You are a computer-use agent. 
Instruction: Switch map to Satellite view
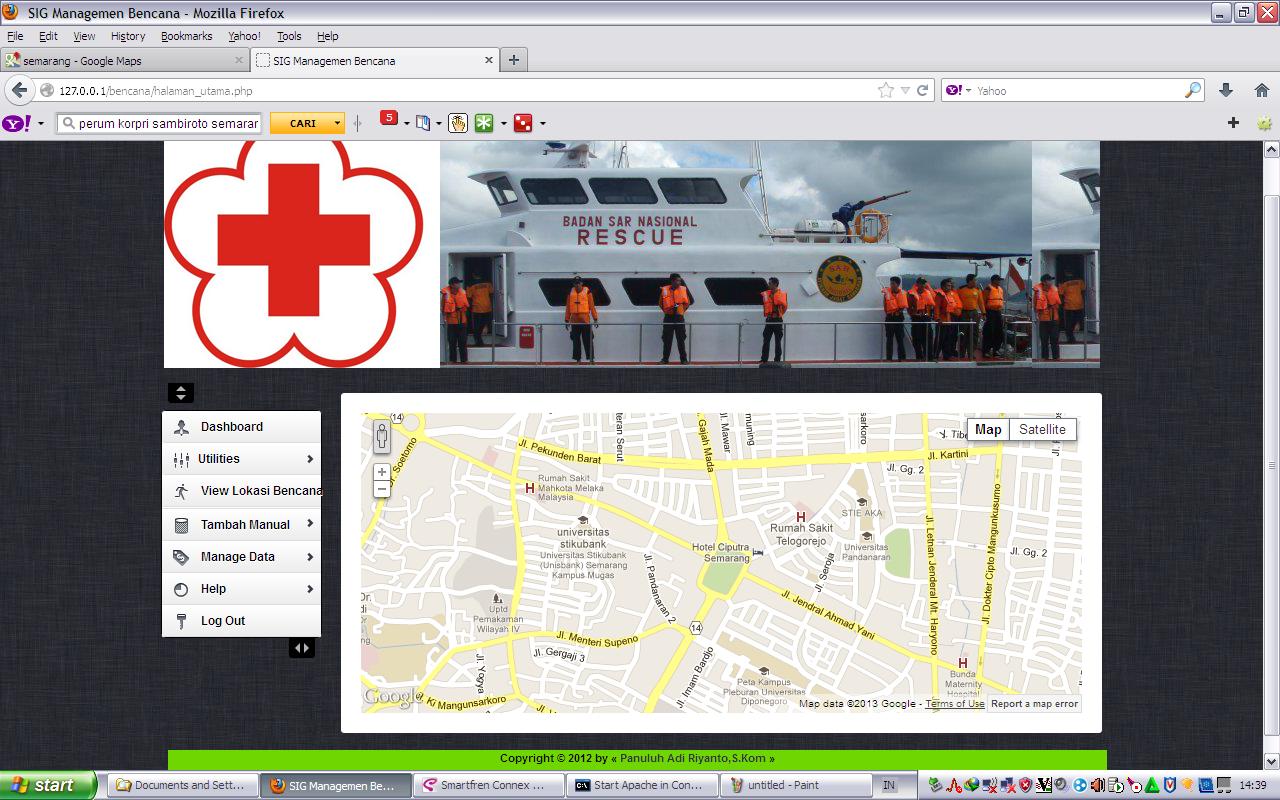tap(1042, 430)
